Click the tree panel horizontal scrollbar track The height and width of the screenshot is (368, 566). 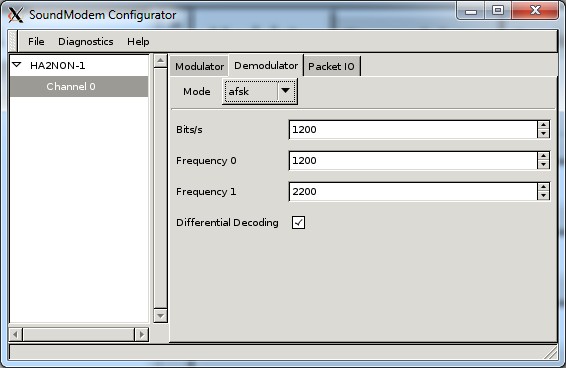79,334
